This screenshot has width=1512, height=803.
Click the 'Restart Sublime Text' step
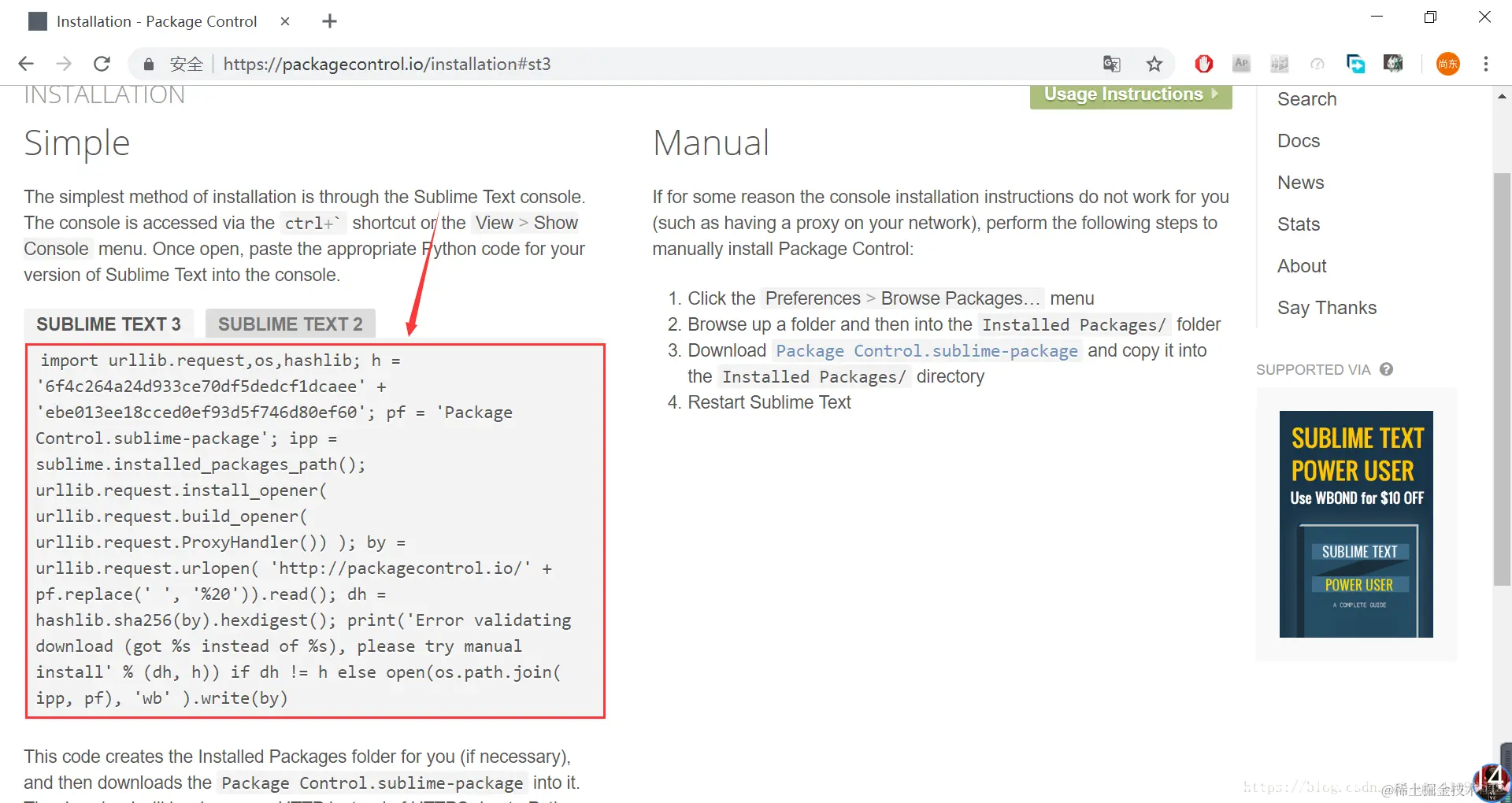click(769, 402)
